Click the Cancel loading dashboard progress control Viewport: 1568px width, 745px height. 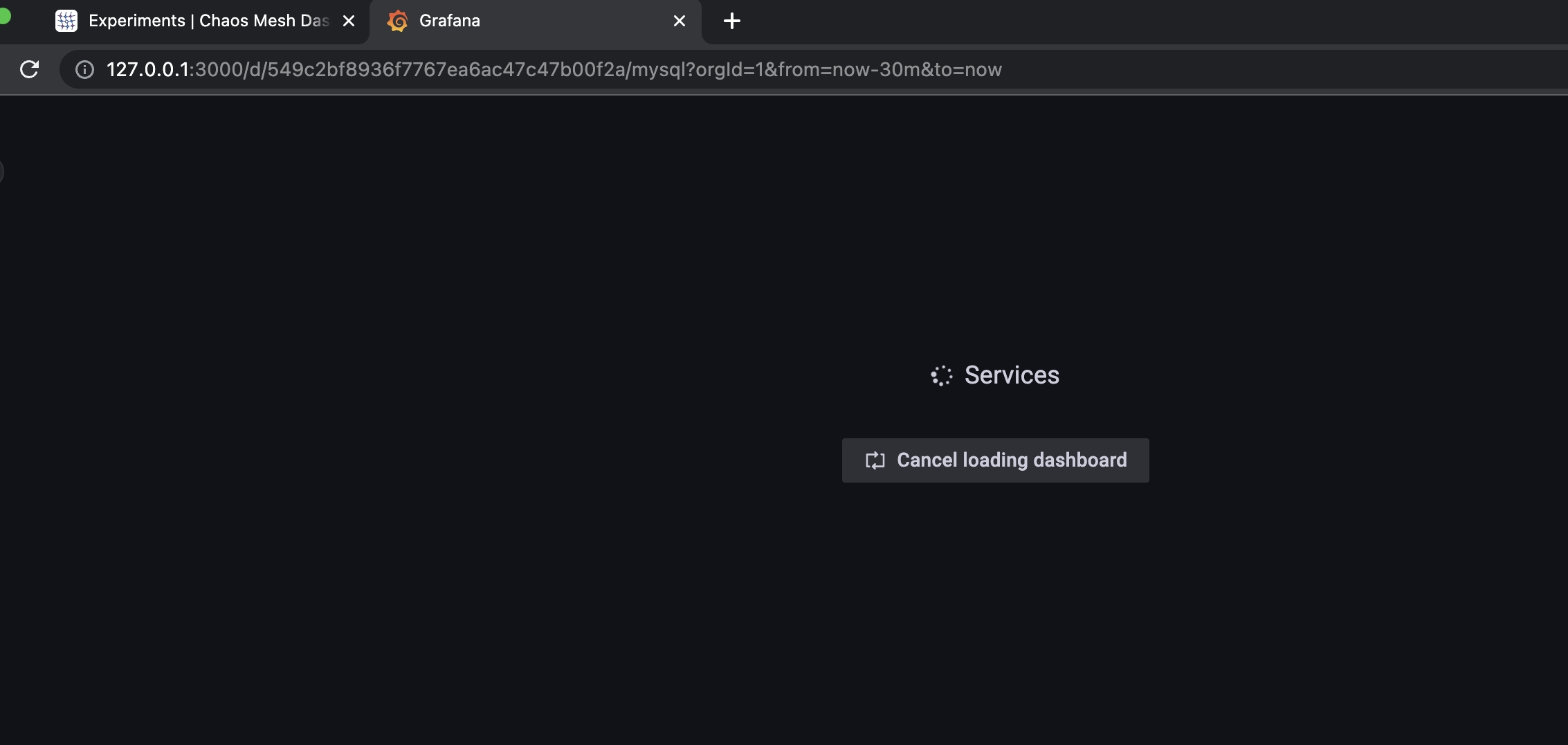[995, 460]
